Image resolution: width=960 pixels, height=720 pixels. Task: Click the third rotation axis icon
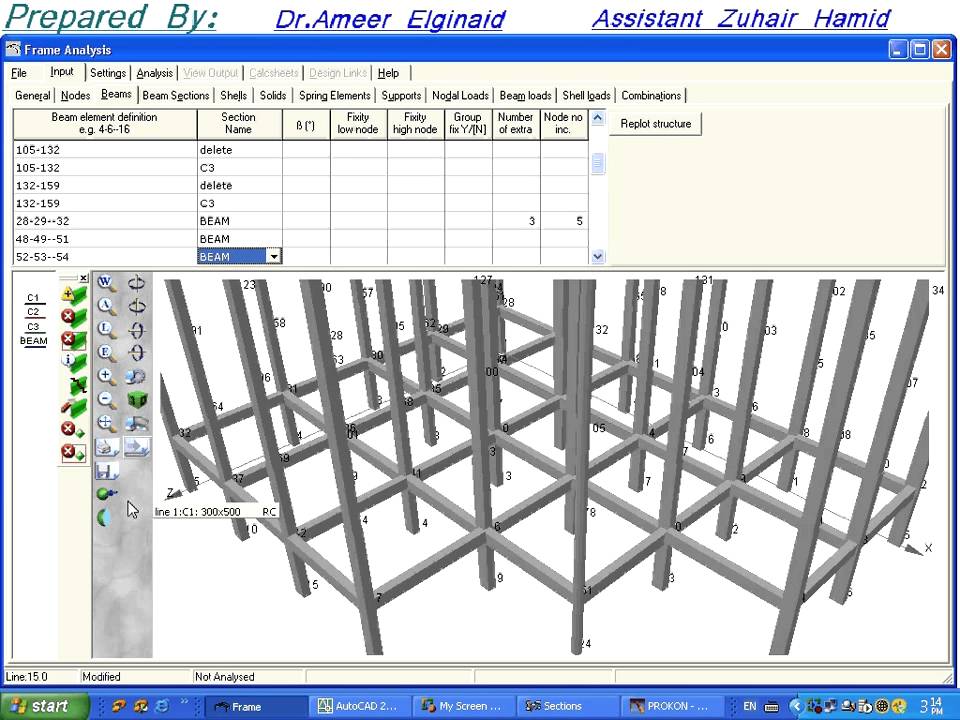point(137,329)
